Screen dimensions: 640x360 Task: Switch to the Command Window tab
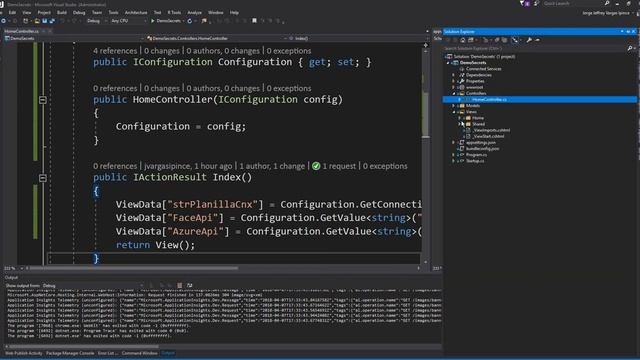pyautogui.click(x=139, y=353)
